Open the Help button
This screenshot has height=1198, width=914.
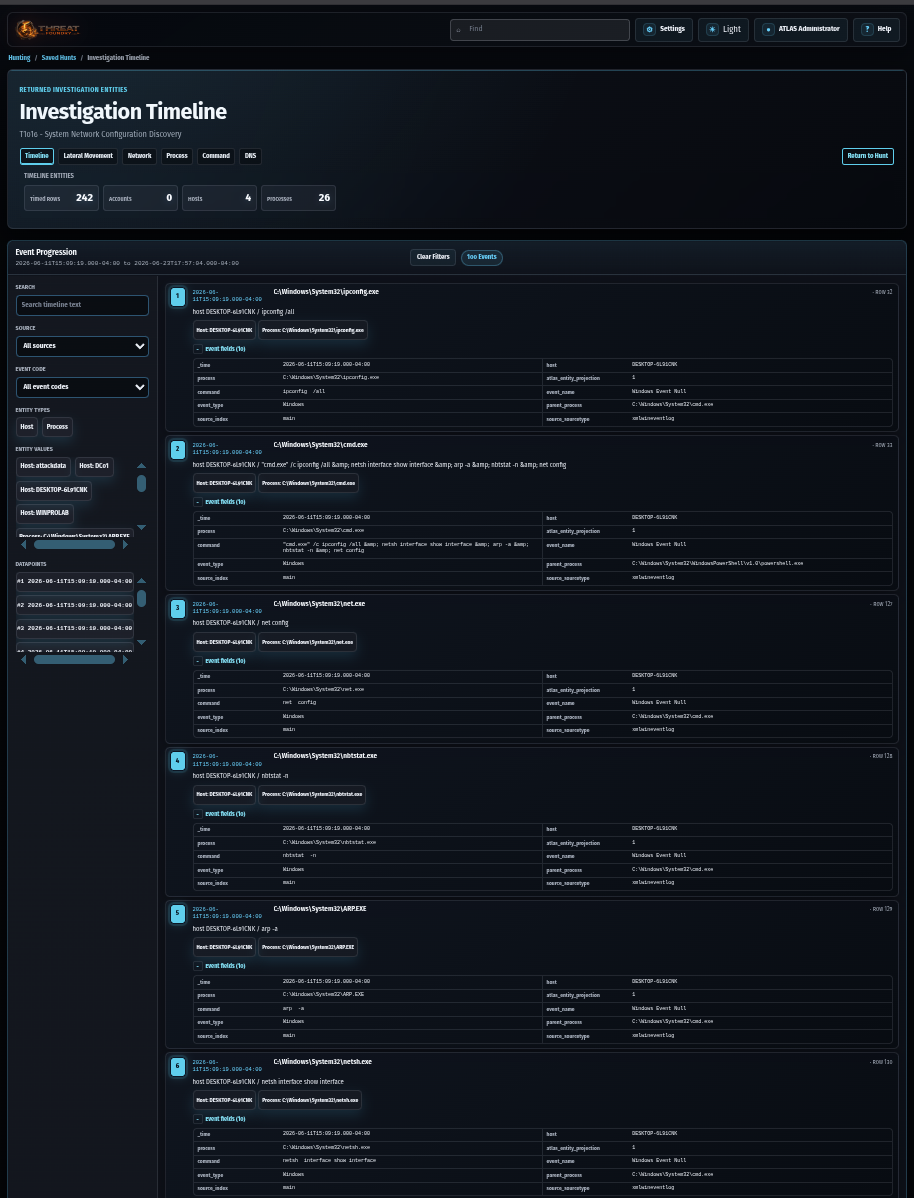coord(876,29)
